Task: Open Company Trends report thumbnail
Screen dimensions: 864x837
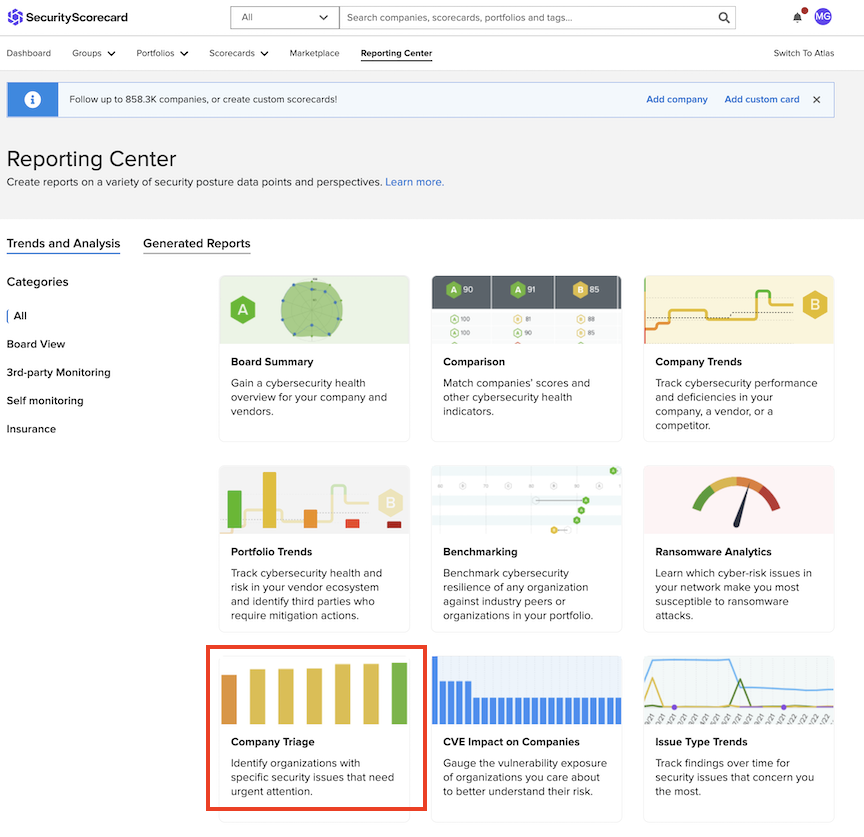Action: (738, 310)
